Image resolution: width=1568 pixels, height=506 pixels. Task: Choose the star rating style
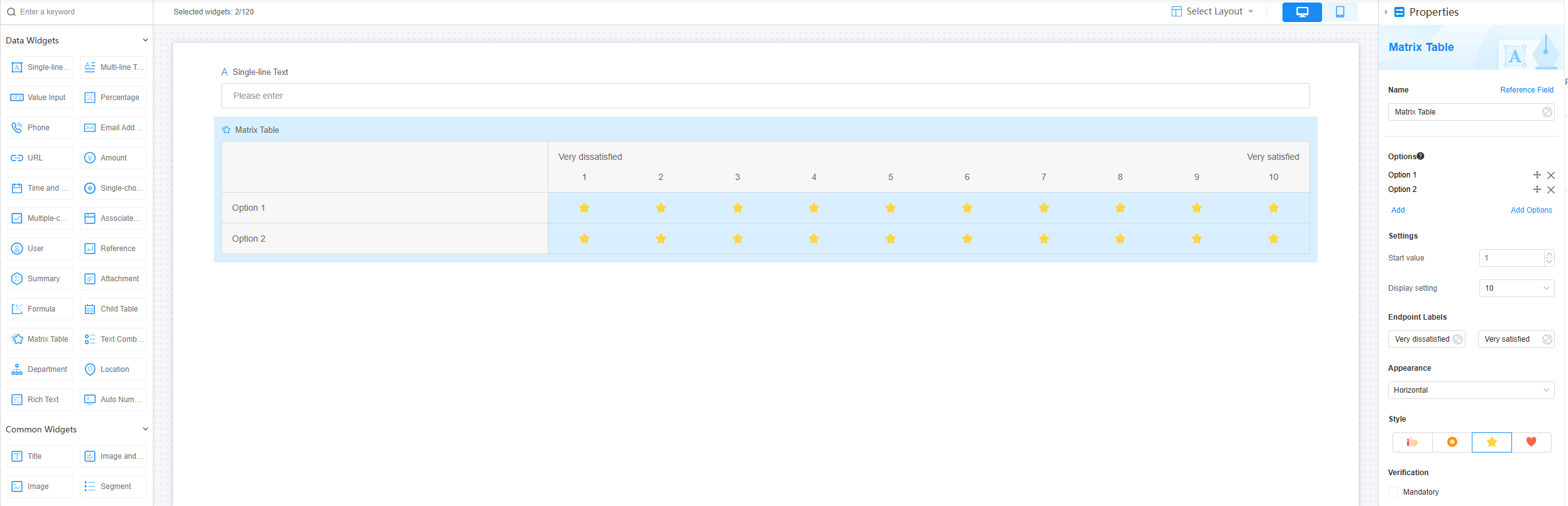click(1492, 442)
